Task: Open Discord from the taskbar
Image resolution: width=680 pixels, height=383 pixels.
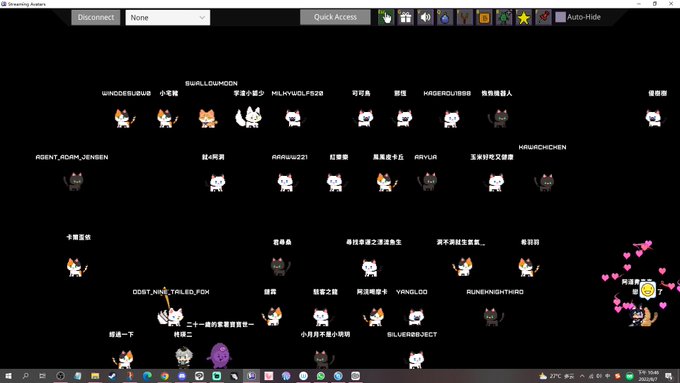Action: (x=182, y=376)
